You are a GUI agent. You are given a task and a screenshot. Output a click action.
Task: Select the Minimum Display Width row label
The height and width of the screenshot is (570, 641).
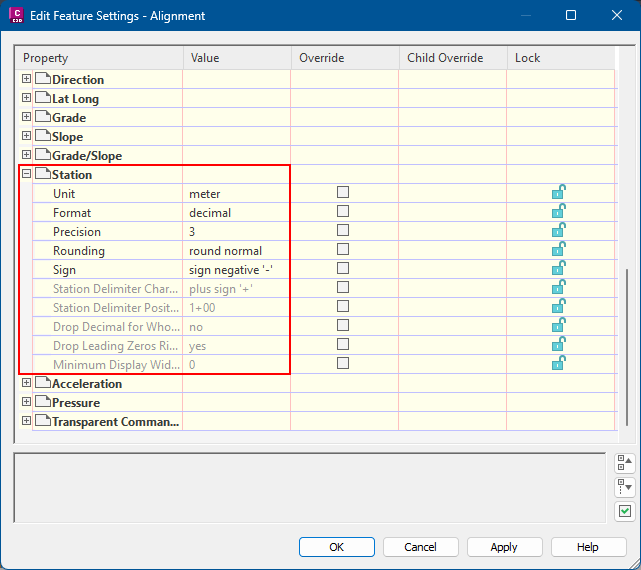(x=116, y=365)
